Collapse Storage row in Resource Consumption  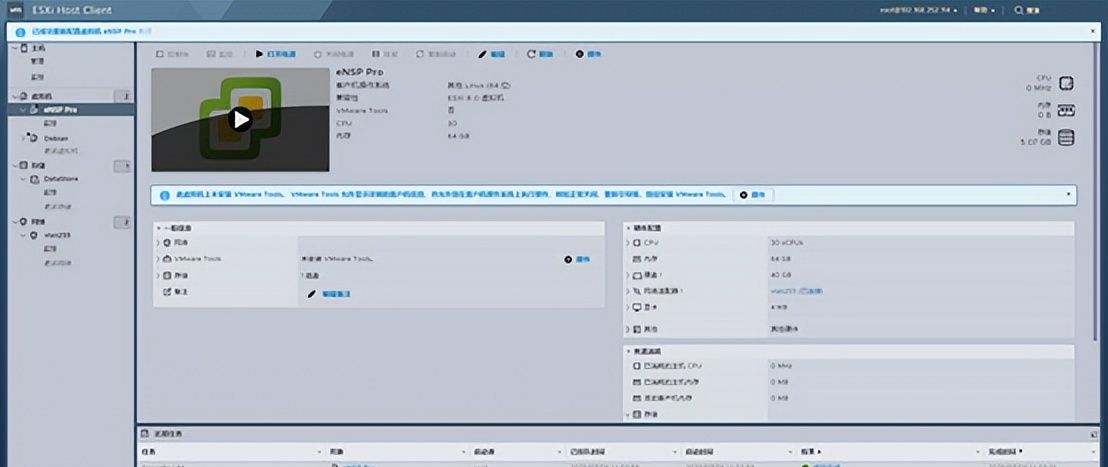(x=628, y=414)
